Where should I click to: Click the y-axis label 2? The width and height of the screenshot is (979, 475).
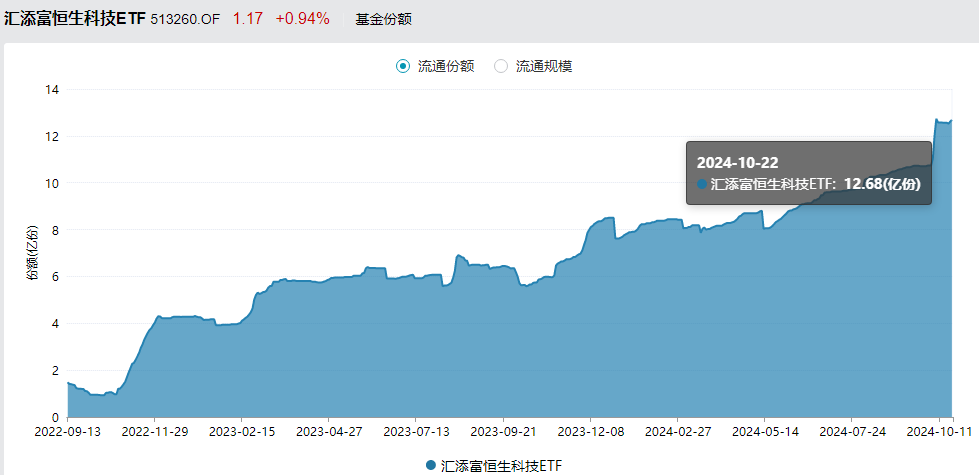click(x=55, y=370)
